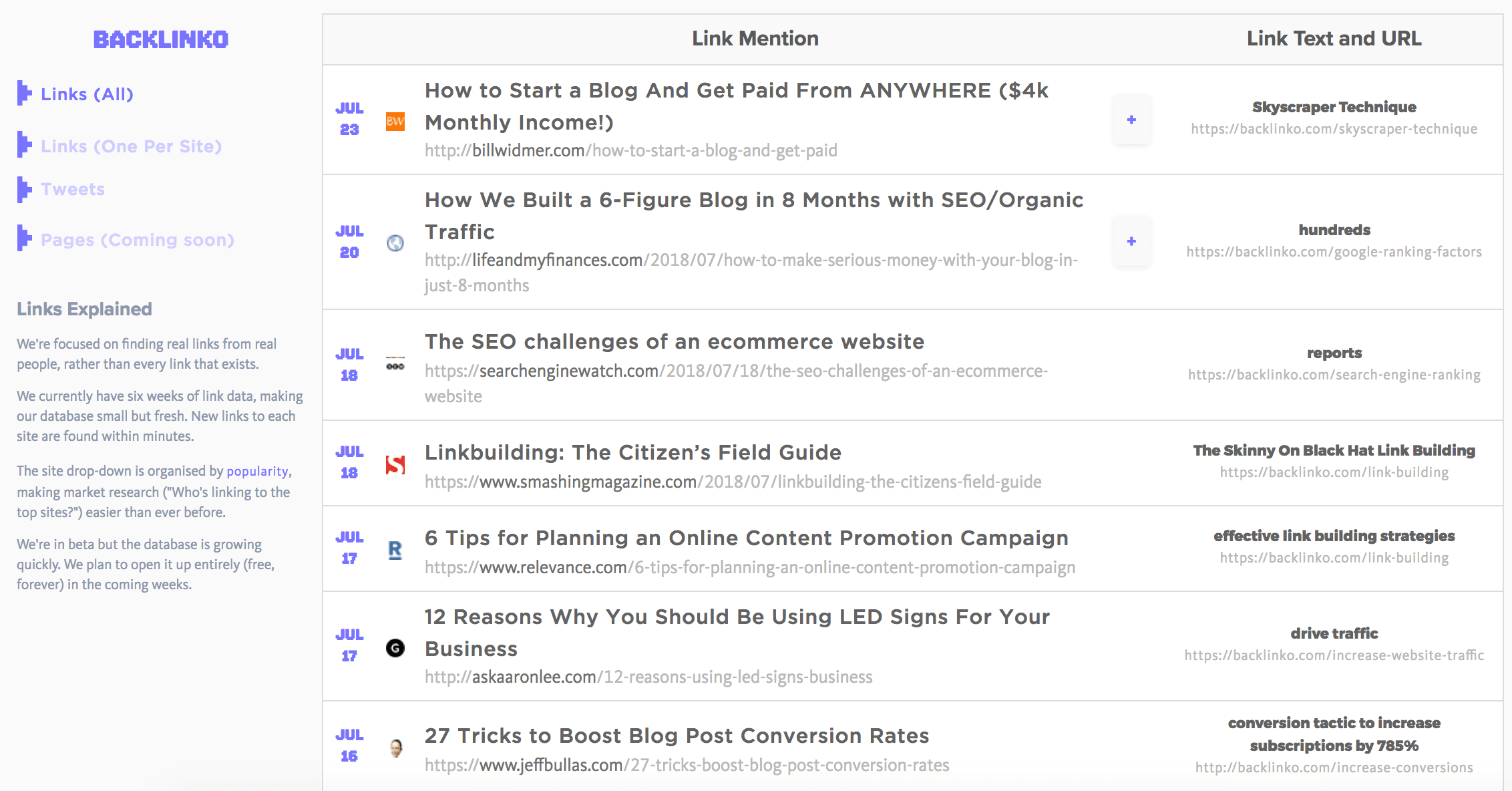Click the searchenginewatch.com favicon
The width and height of the screenshot is (1512, 791).
click(395, 363)
